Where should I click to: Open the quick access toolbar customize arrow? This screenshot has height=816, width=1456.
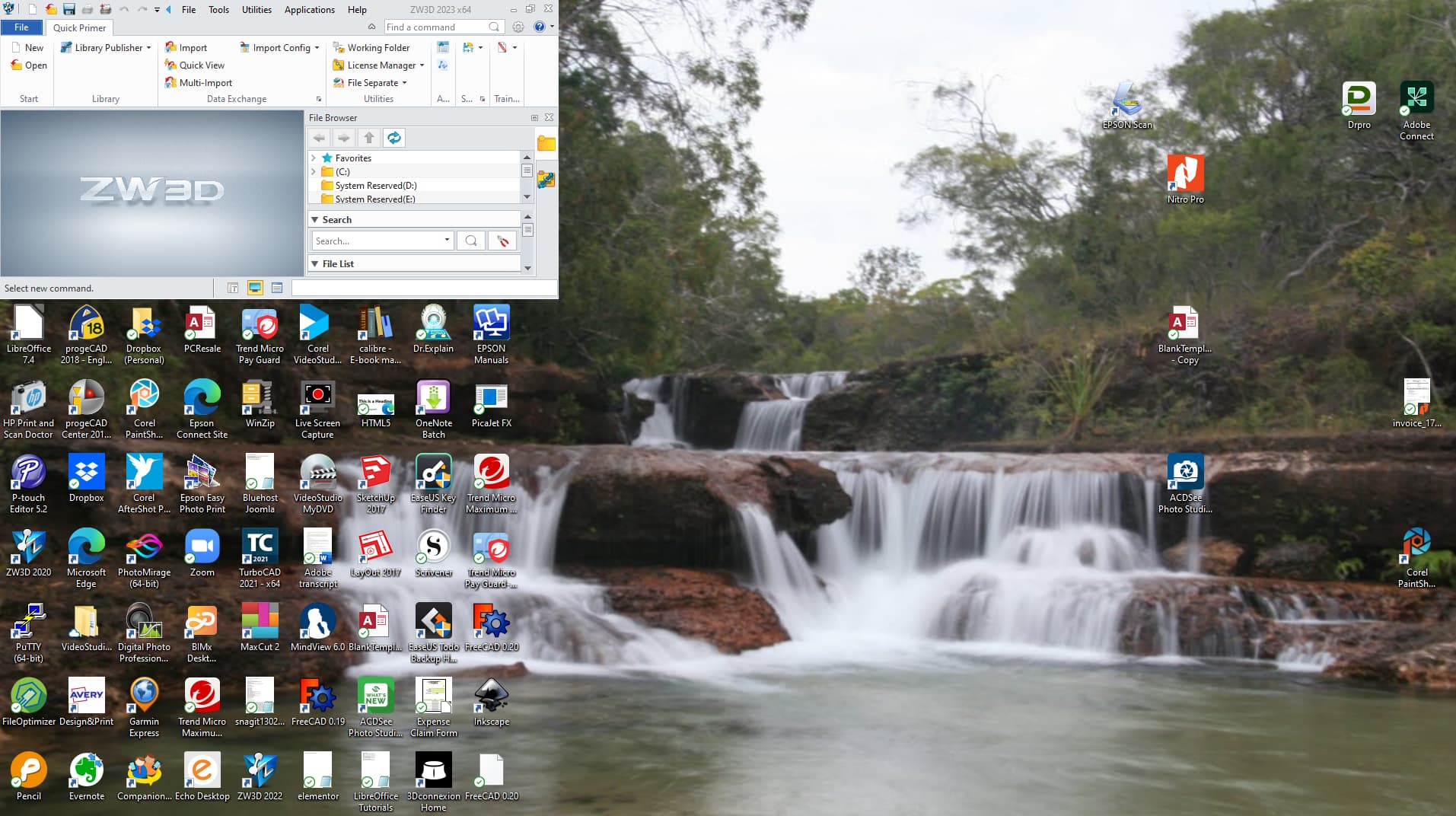[x=158, y=10]
